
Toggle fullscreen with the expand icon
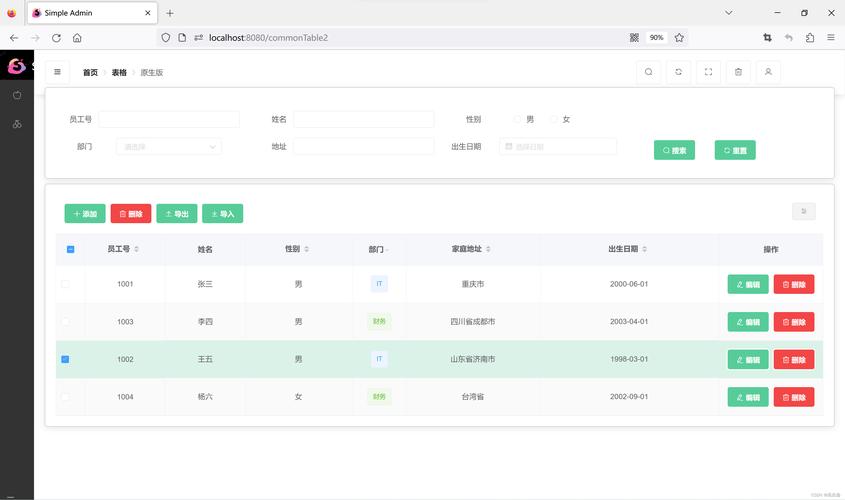point(708,72)
